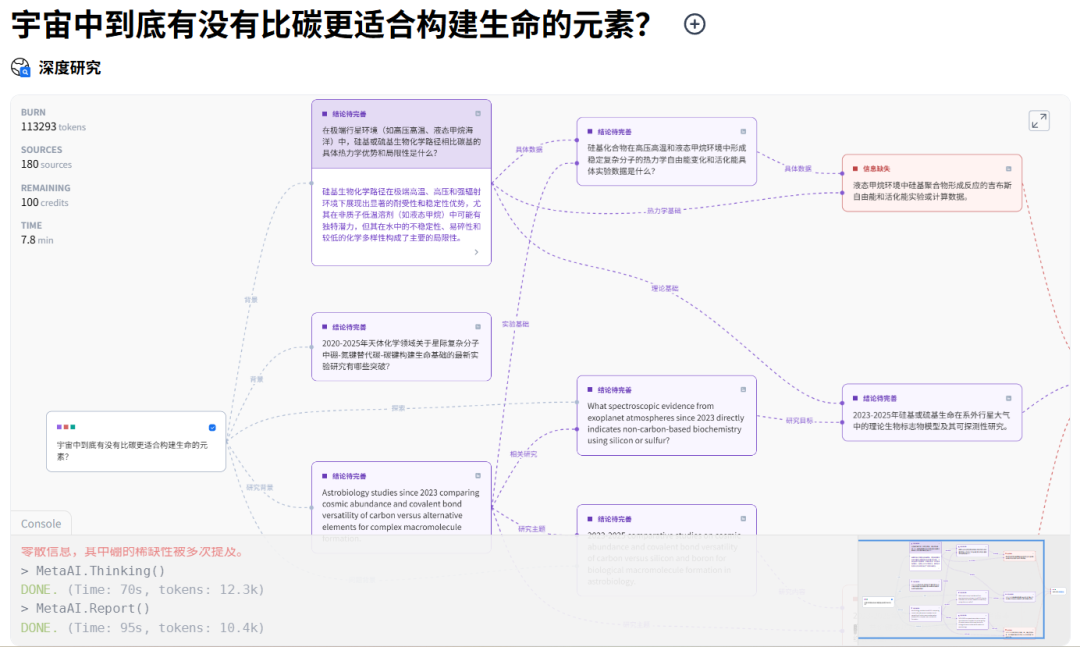Click the 热力学基础 edge label

click(x=663, y=211)
